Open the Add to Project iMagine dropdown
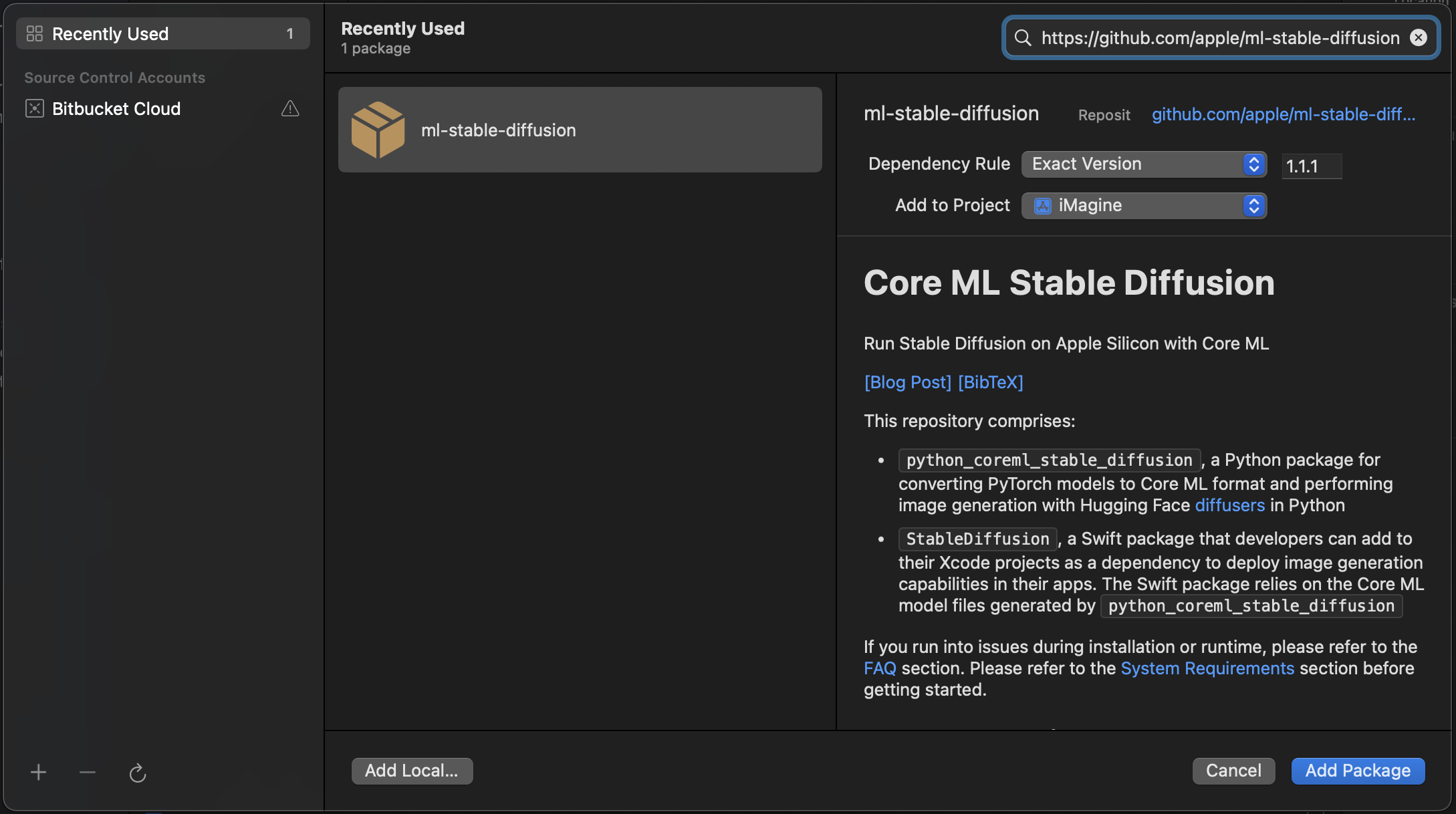The image size is (1456, 814). click(1144, 206)
